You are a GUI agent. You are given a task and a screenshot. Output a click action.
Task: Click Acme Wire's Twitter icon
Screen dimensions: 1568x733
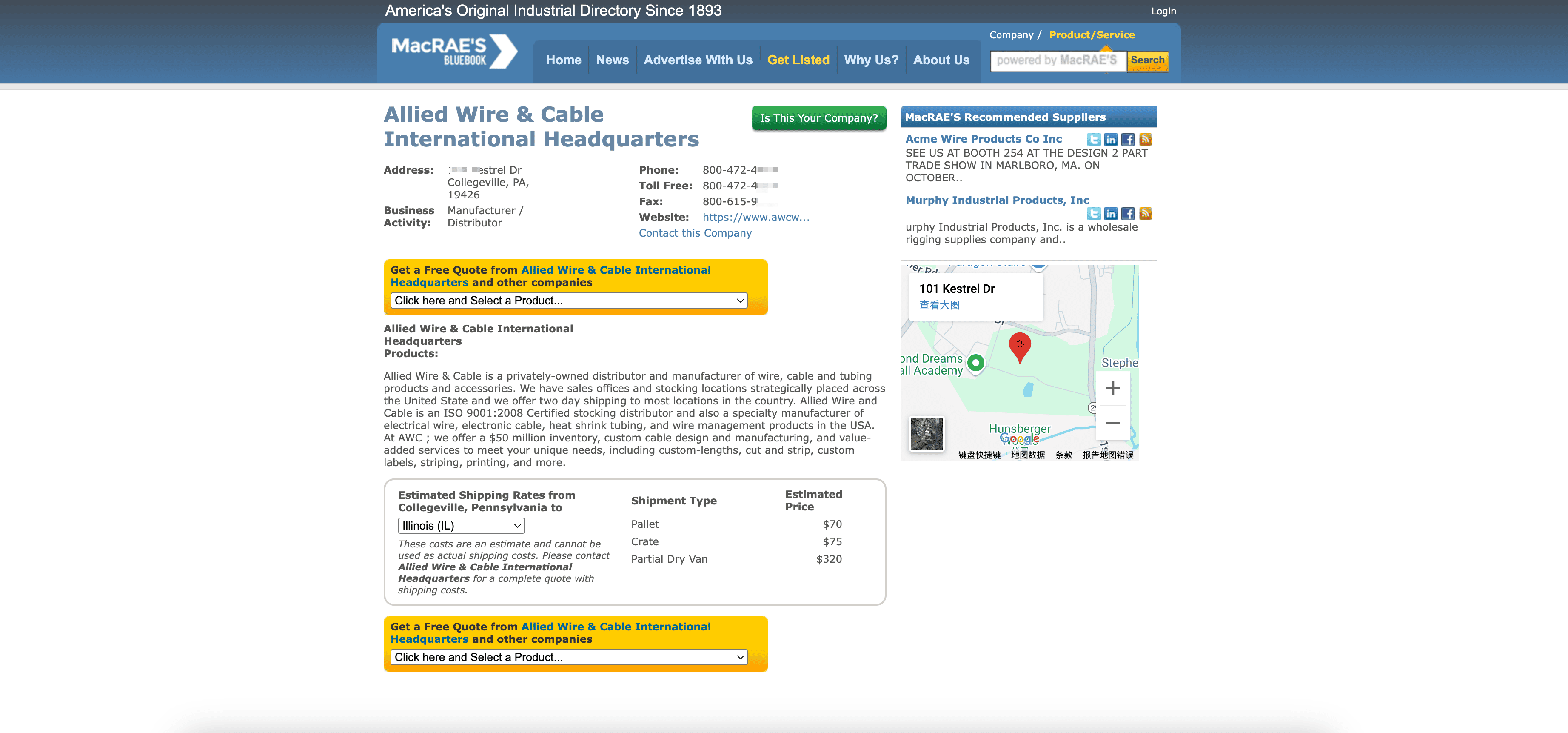pos(1093,140)
